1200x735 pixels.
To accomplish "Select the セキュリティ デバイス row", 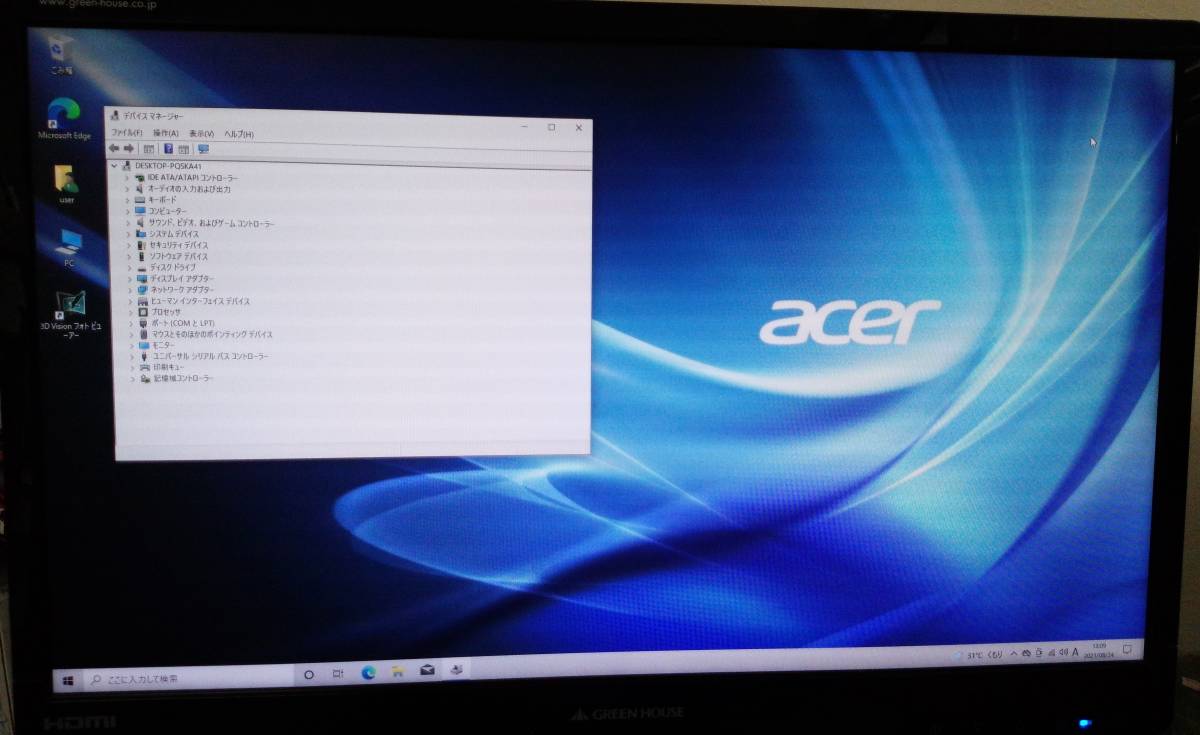I will (172, 245).
